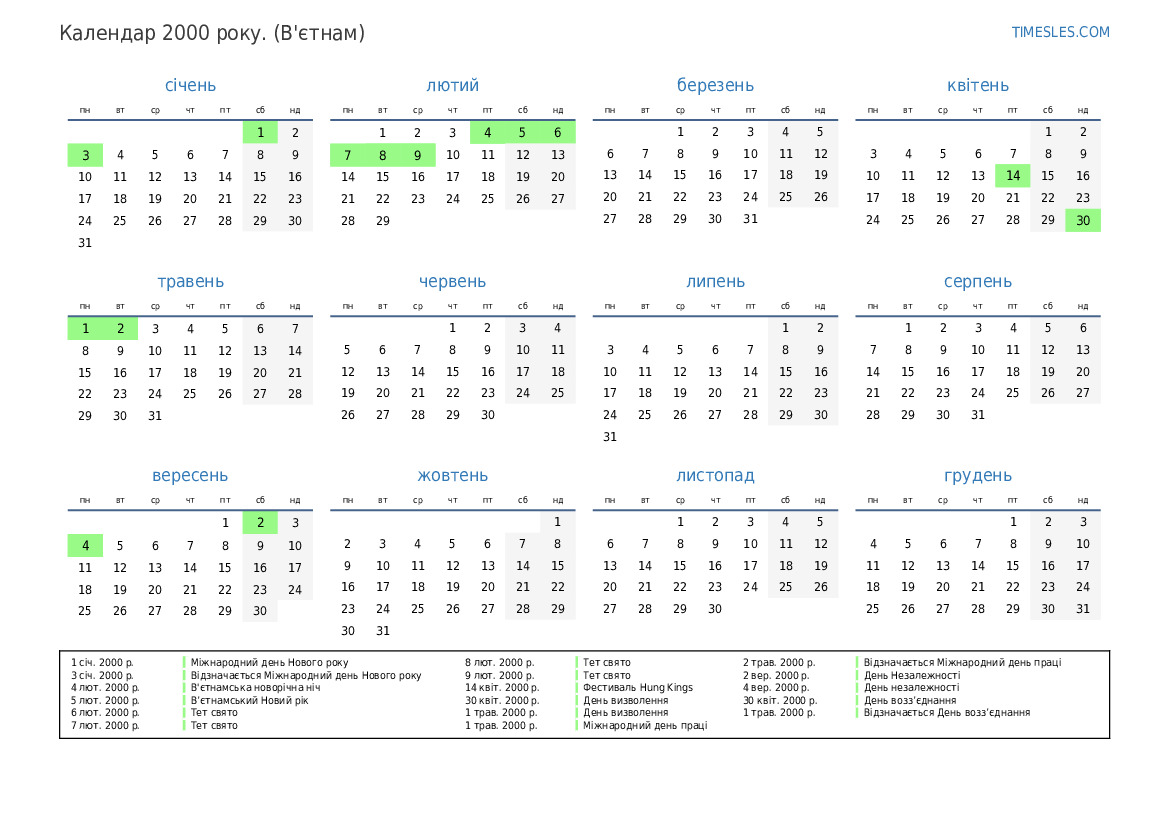The height and width of the screenshot is (827, 1169).
Task: Click day 1 in жовтень
Action: coord(558,522)
